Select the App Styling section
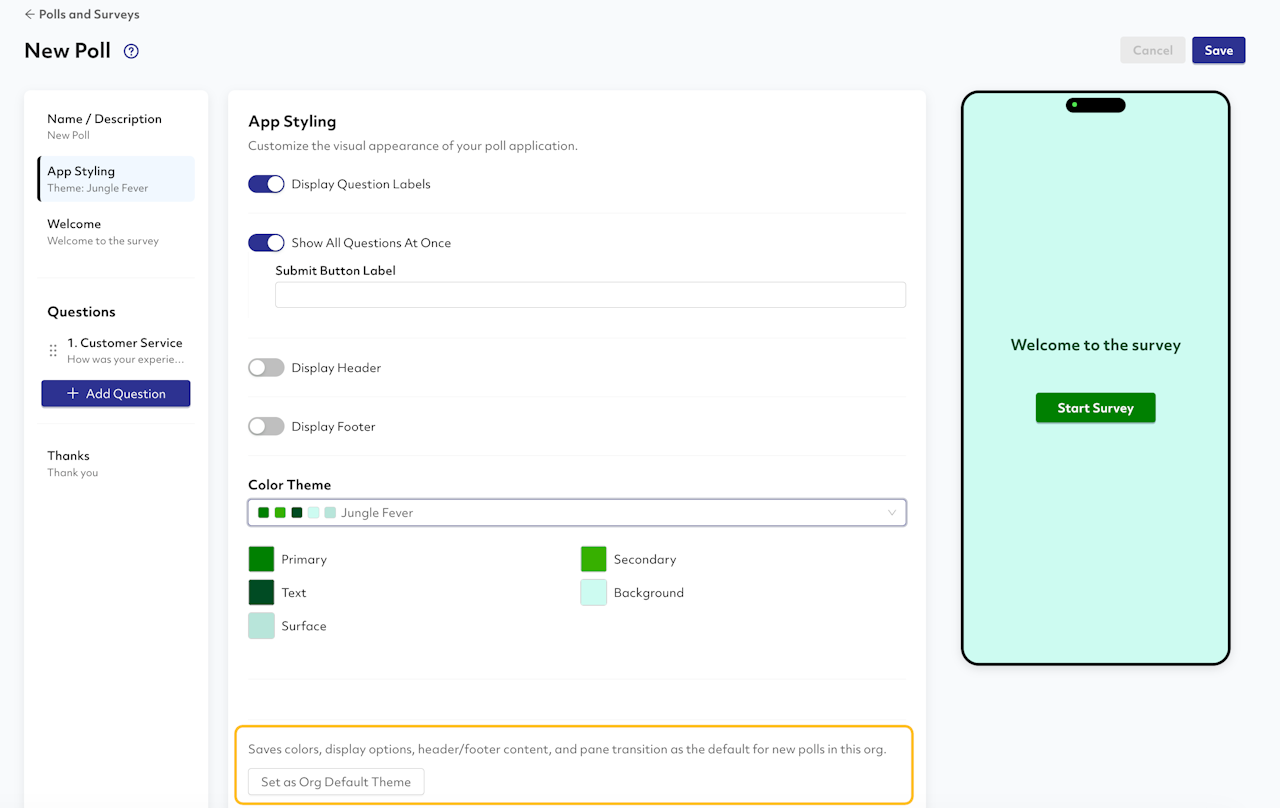Viewport: 1280px width, 808px height. [116, 179]
